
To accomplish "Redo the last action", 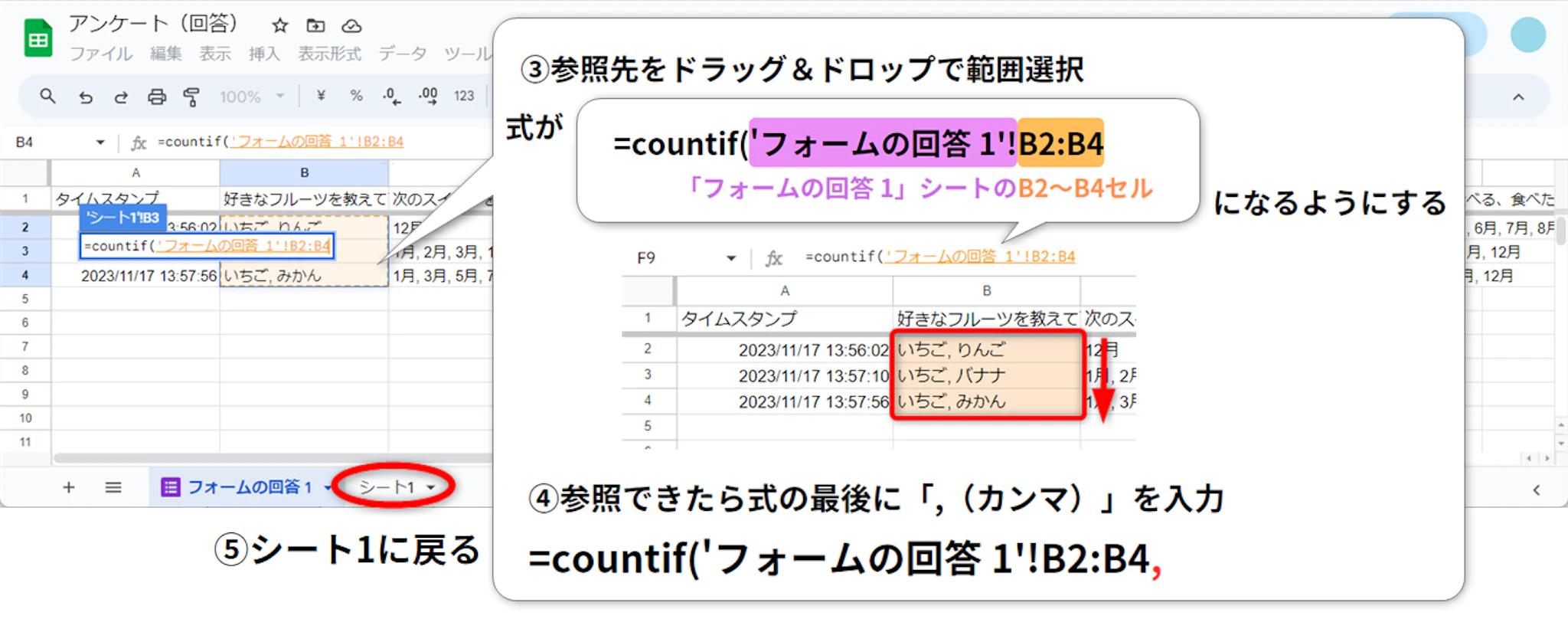I will tap(121, 97).
